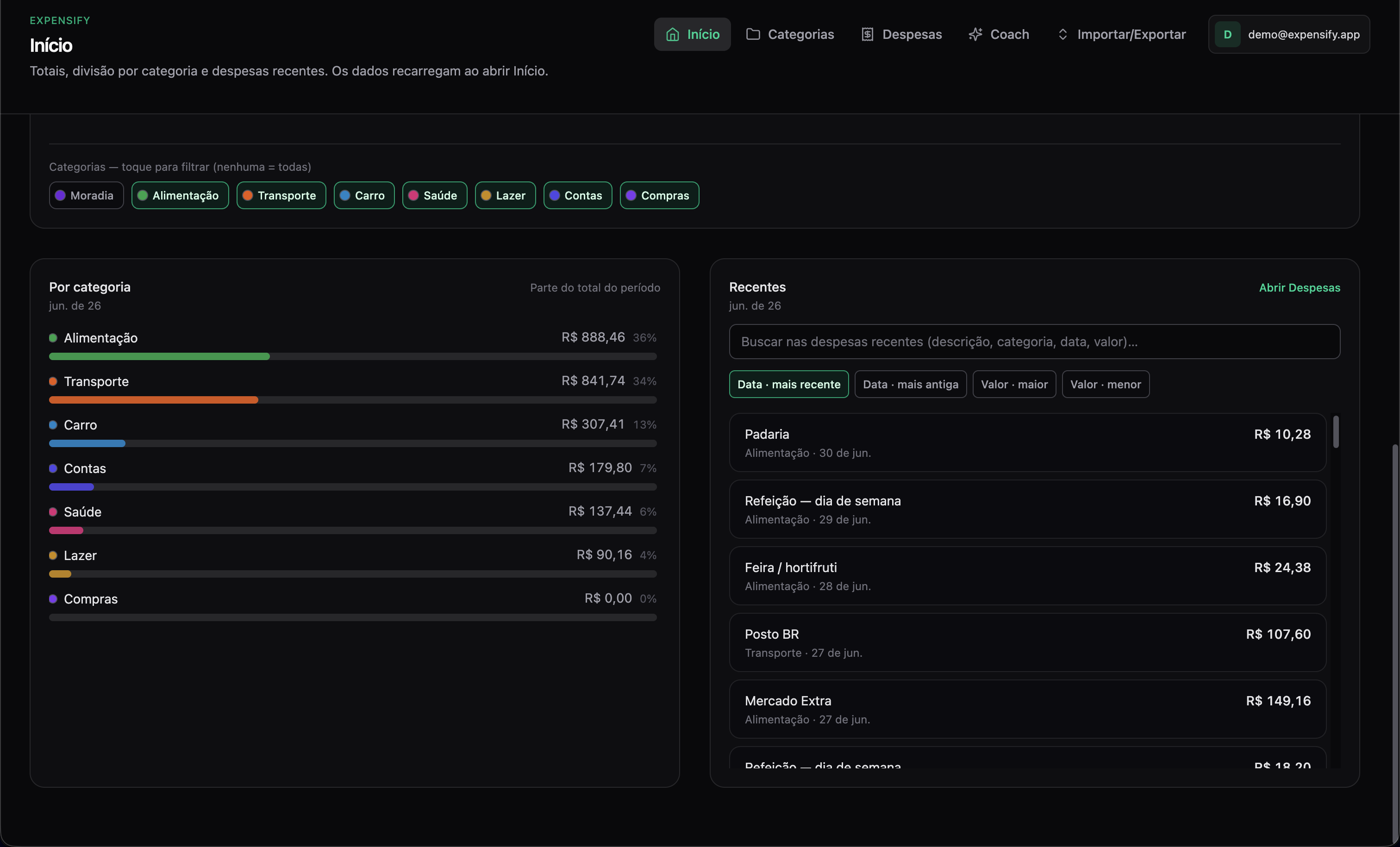This screenshot has width=1400, height=847.
Task: Click the D avatar icon
Action: [x=1227, y=35]
